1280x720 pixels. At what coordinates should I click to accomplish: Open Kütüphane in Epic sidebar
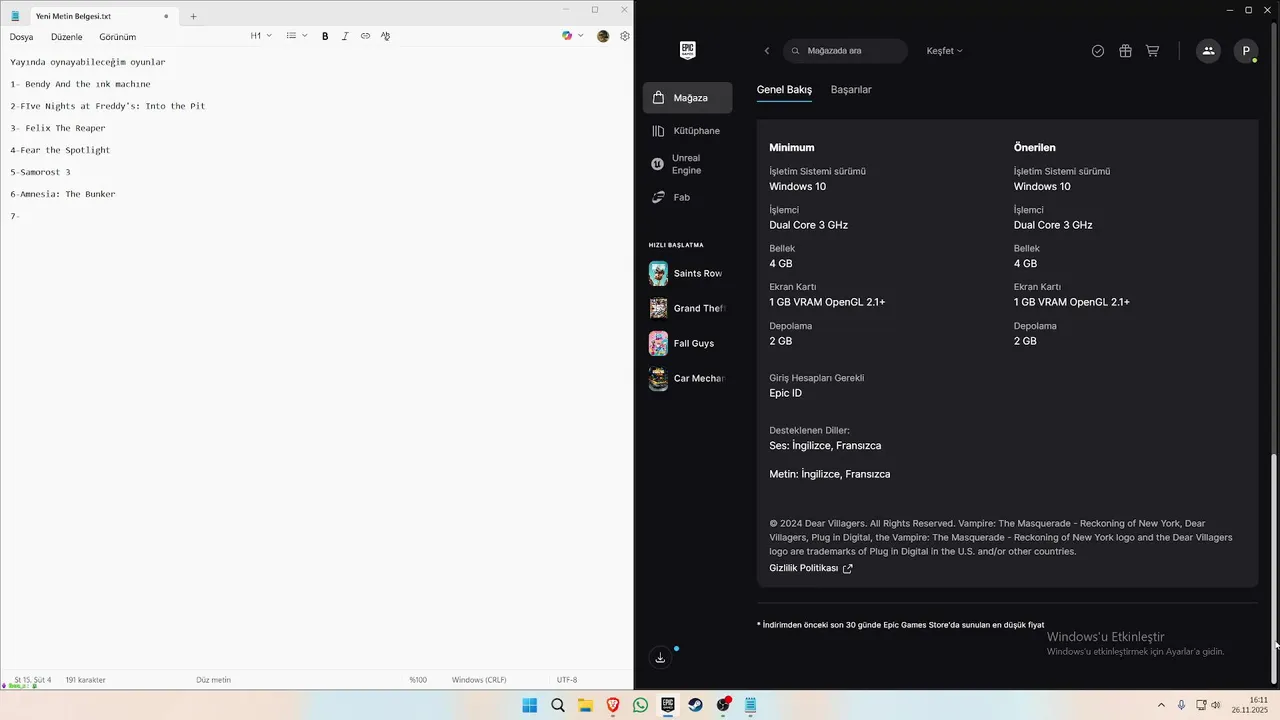tap(687, 131)
